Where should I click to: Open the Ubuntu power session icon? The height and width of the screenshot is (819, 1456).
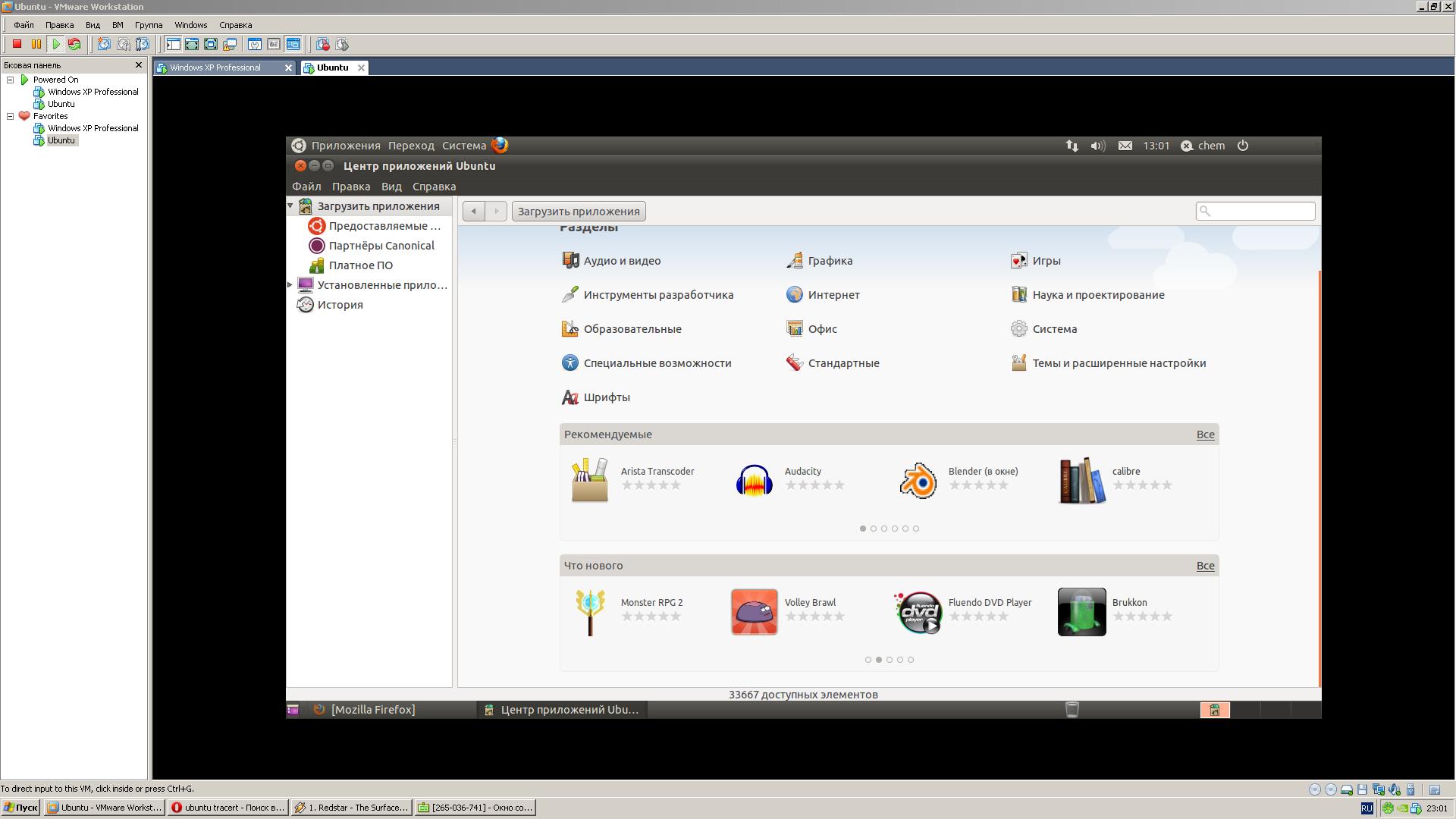click(x=1242, y=146)
